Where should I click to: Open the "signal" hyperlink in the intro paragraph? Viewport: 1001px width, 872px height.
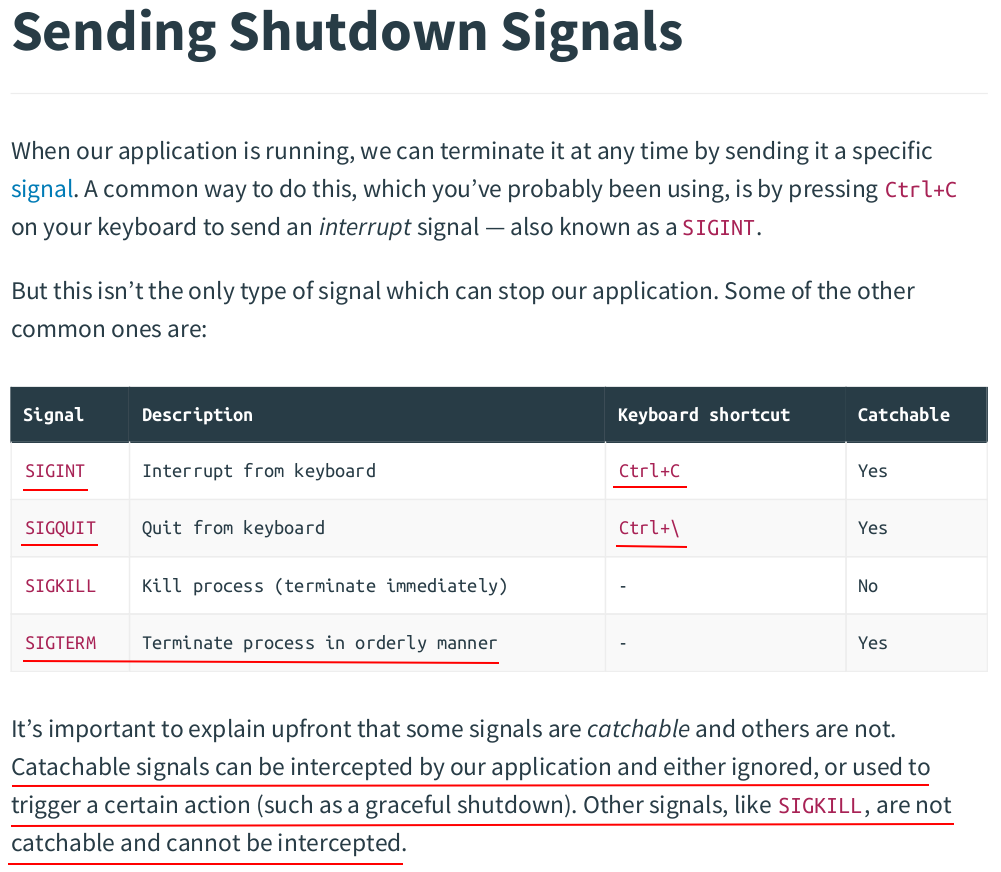point(42,190)
